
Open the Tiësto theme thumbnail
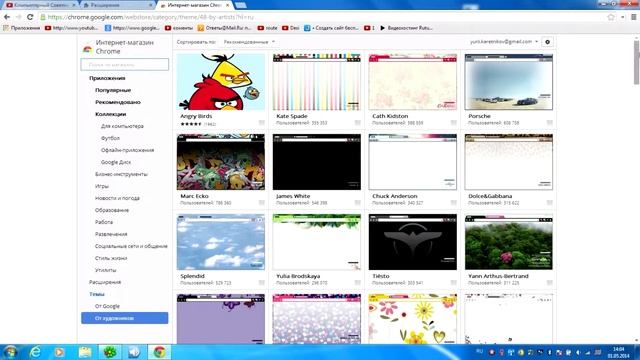pyautogui.click(x=413, y=242)
